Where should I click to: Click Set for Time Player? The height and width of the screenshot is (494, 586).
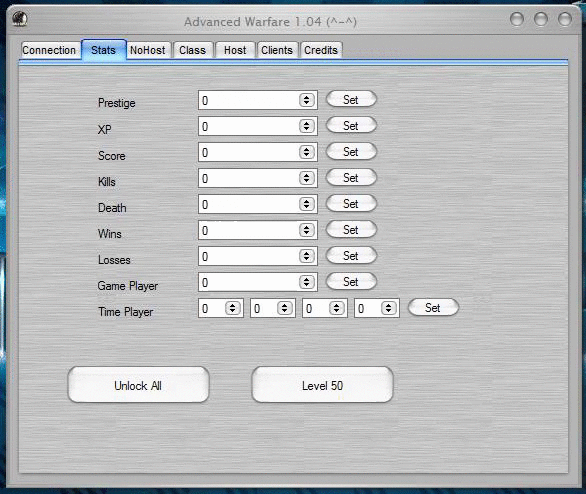pyautogui.click(x=433, y=307)
